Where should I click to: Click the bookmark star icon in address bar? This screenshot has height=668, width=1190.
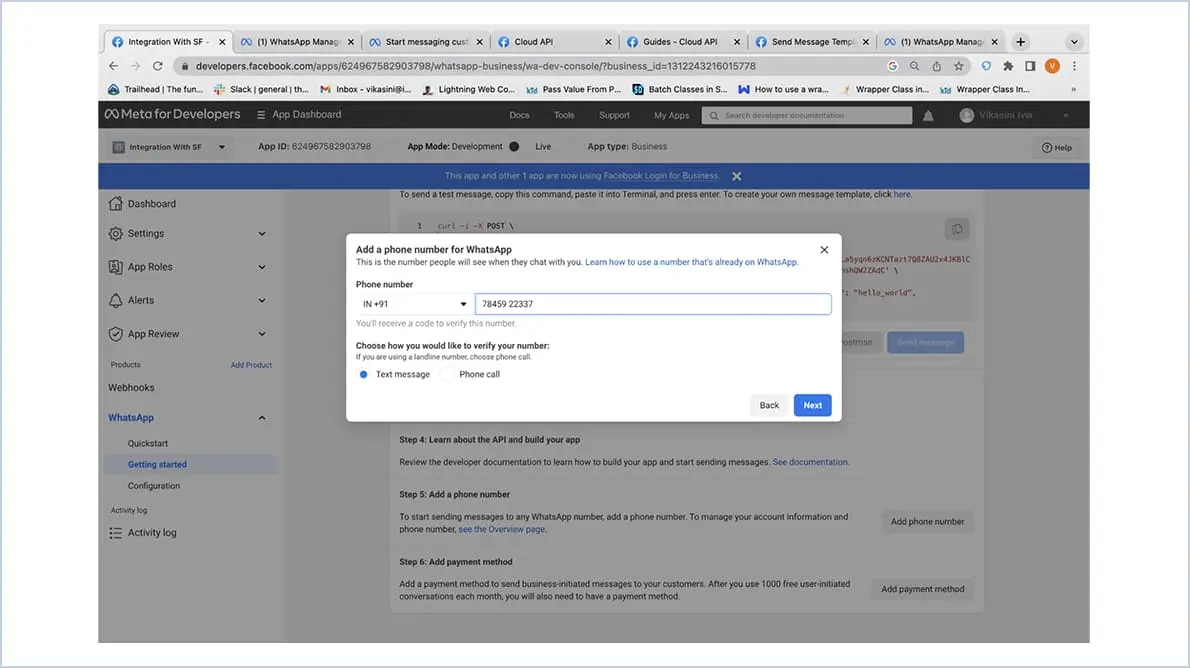click(959, 66)
